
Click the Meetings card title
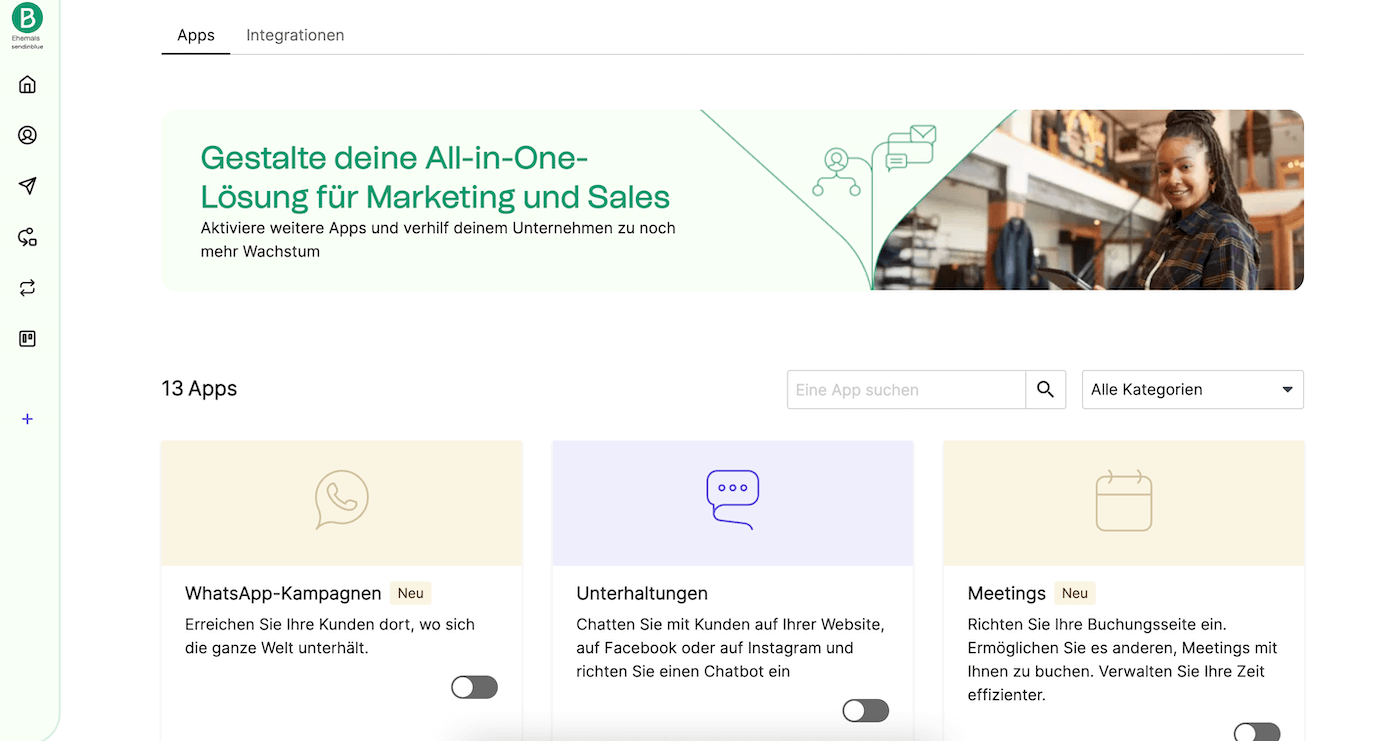[x=1007, y=593]
